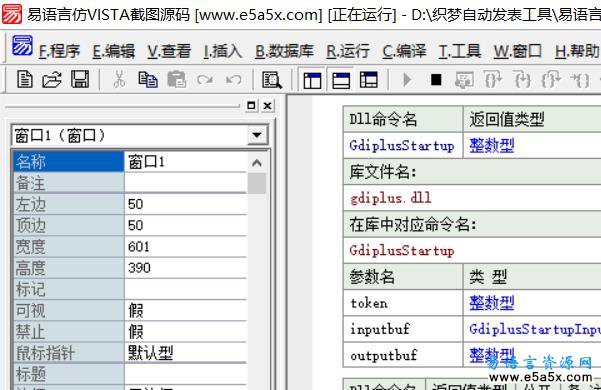601x390 pixels.
Task: Click the 窗口1 name value field
Action: (x=186, y=162)
